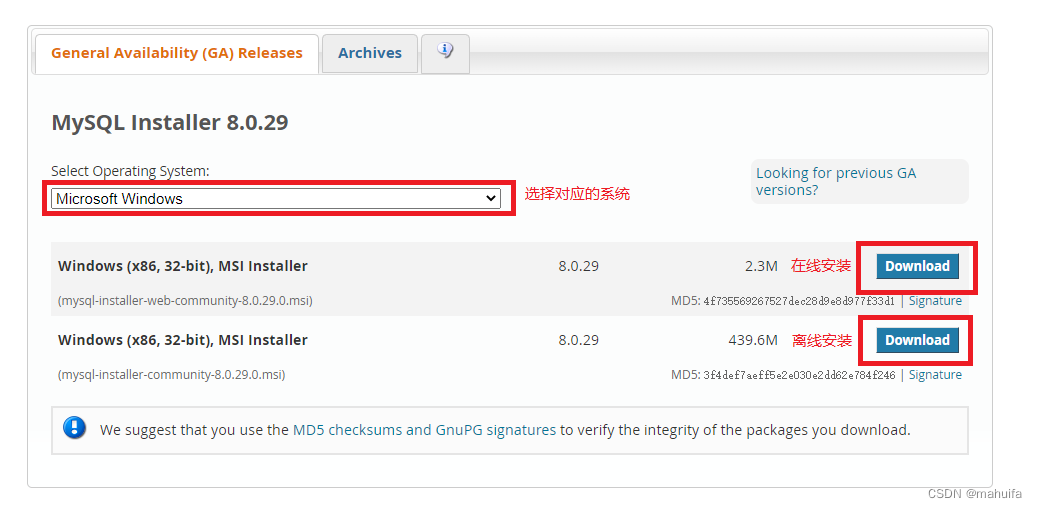This screenshot has height=508, width=1037.
Task: Click mysql-installer-web-community-8.0.29.0.msi file name
Action: pyautogui.click(x=185, y=301)
